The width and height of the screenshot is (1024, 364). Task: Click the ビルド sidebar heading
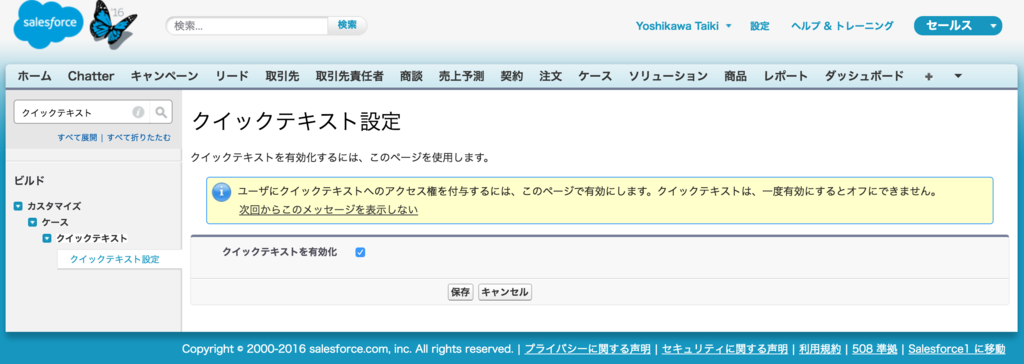tap(29, 180)
